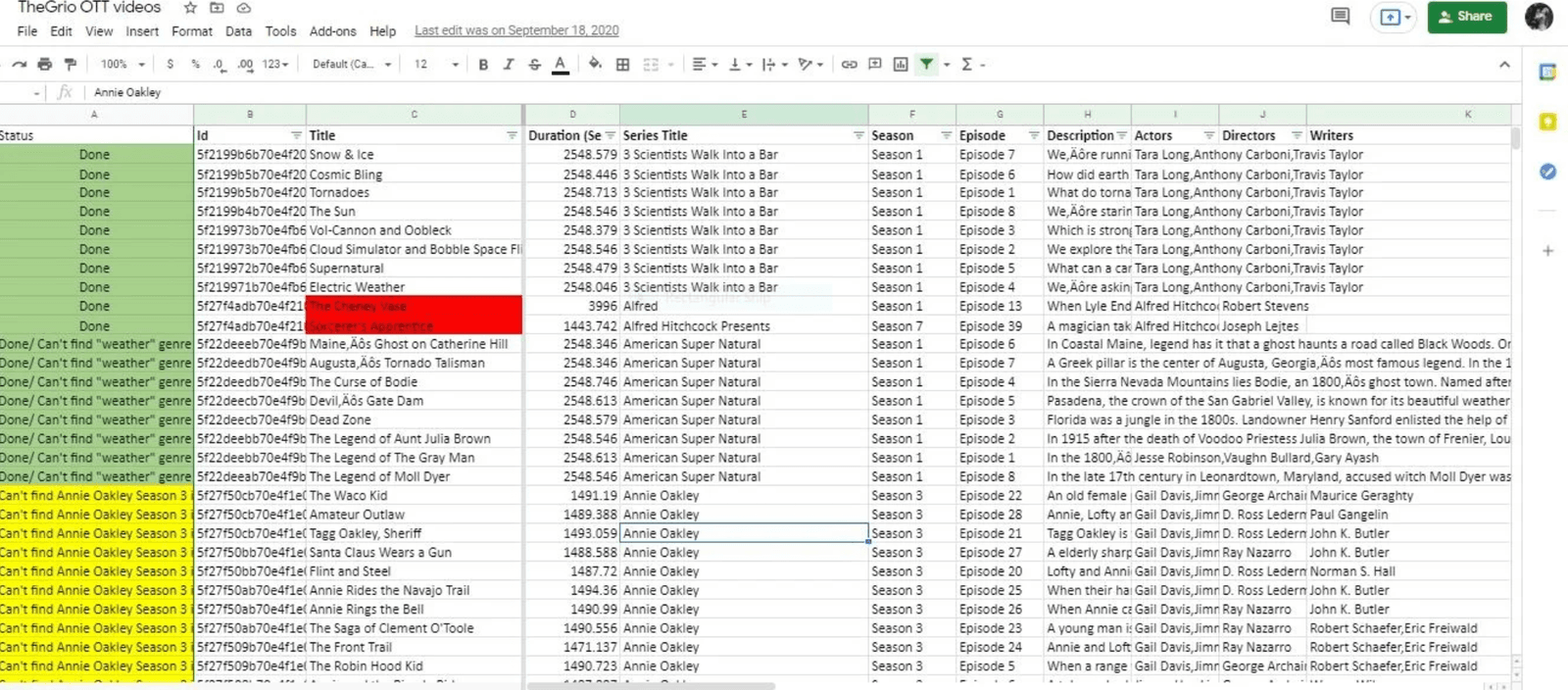This screenshot has width=1568, height=690.
Task: Insert a comment via toolbar icon
Action: pyautogui.click(x=875, y=65)
